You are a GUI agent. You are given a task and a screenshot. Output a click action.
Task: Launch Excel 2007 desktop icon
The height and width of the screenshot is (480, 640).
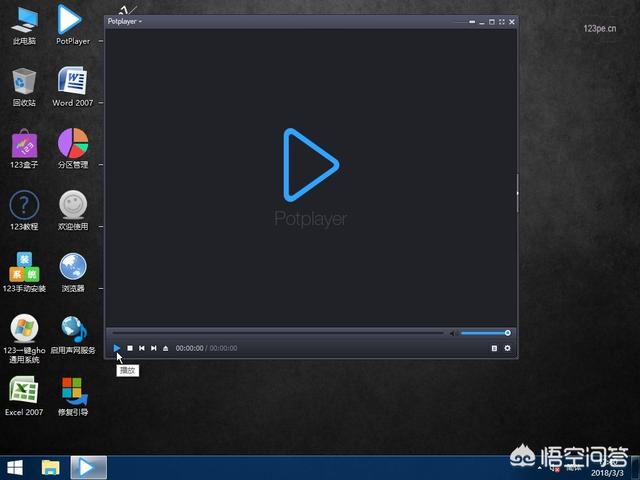click(x=24, y=396)
